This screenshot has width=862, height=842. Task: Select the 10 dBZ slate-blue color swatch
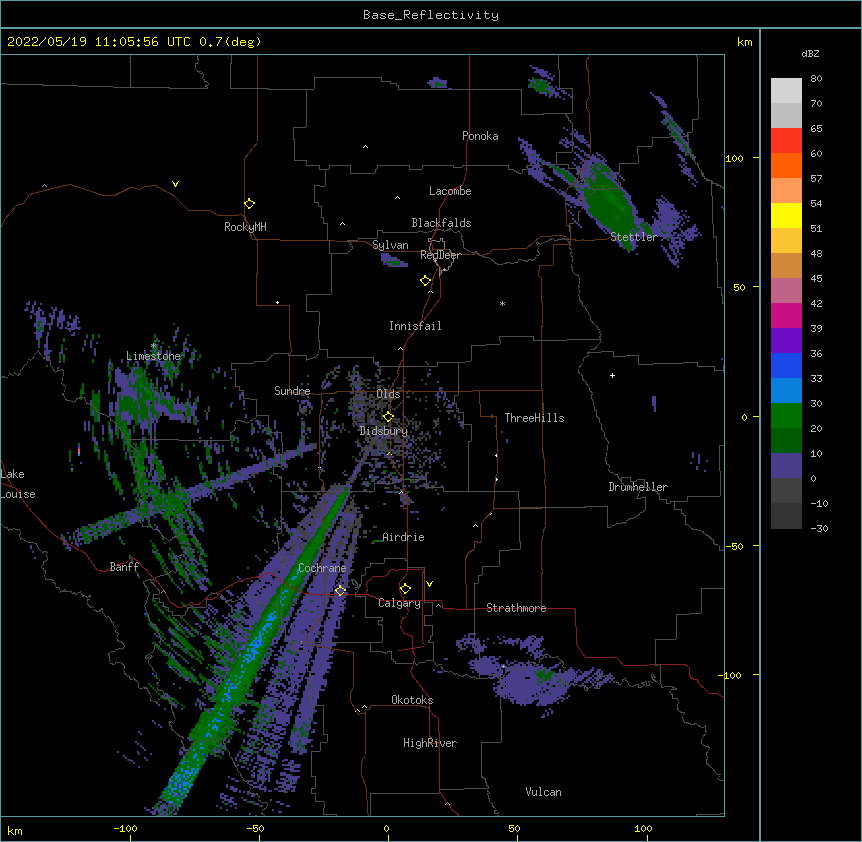786,466
